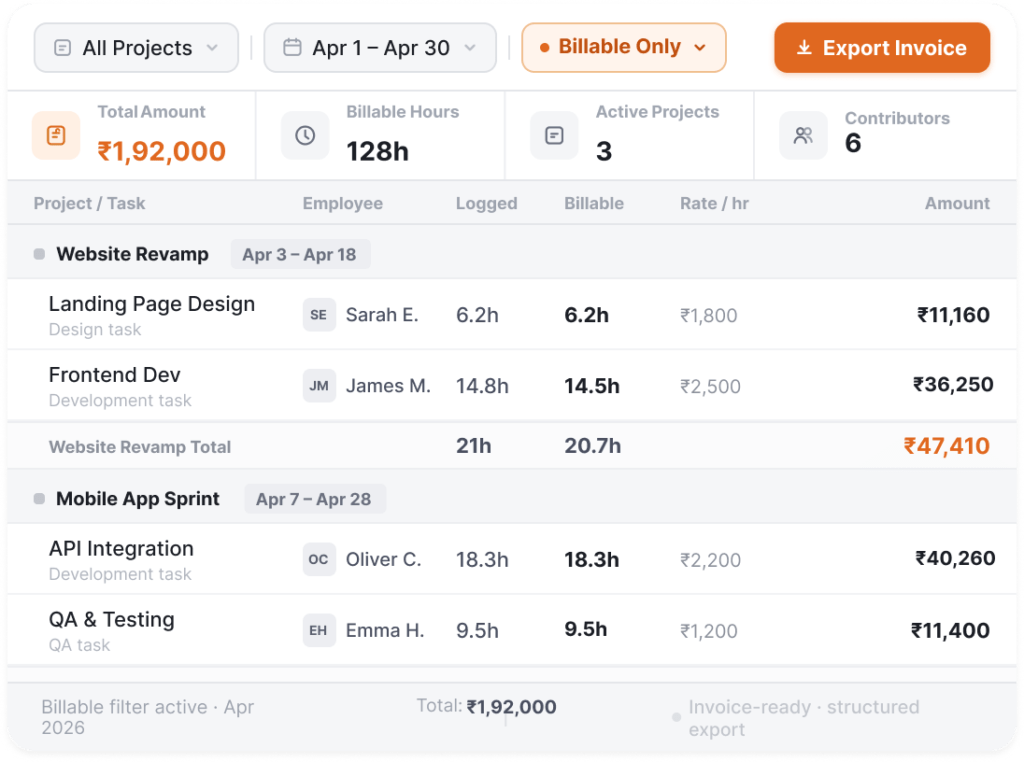Toggle the Billable Only filter
This screenshot has height=762, width=1024.
pos(624,48)
